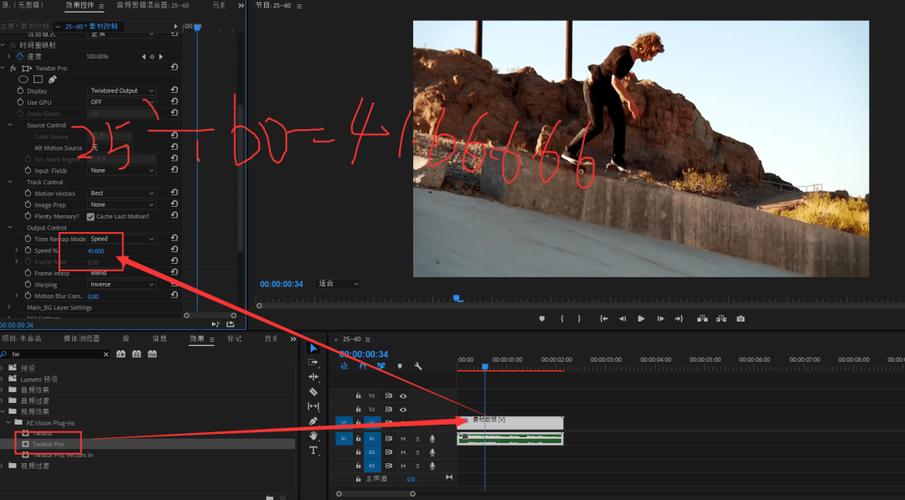
Task: Click the Accelerated Effects filter icon
Action: pyautogui.click(x=121, y=354)
